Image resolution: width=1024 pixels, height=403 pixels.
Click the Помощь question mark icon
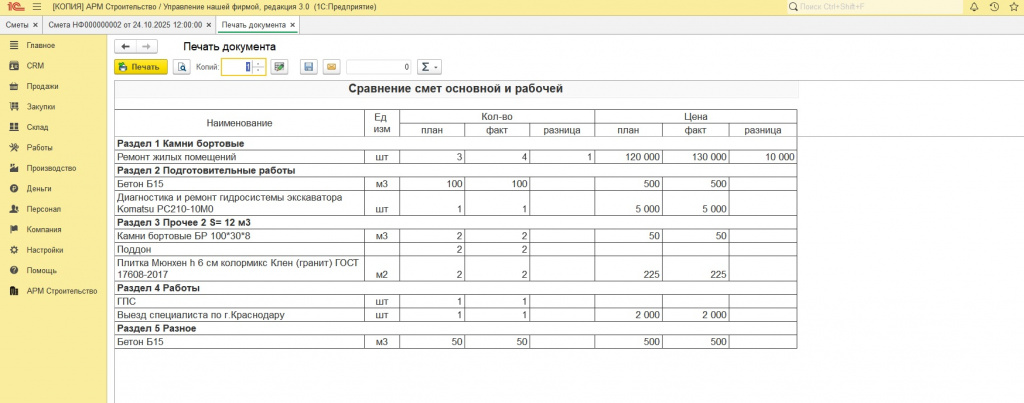point(14,270)
